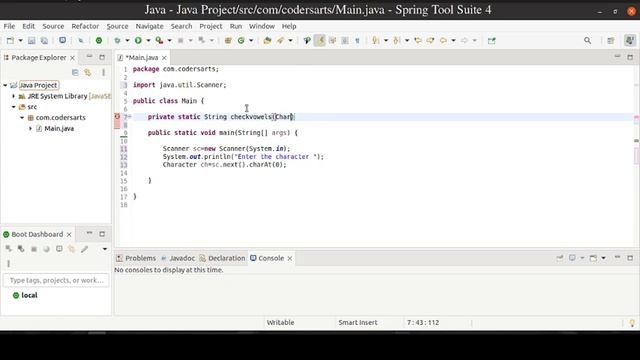
Task: Click the toolbar search magnifier icon
Action: pyautogui.click(x=587, y=40)
